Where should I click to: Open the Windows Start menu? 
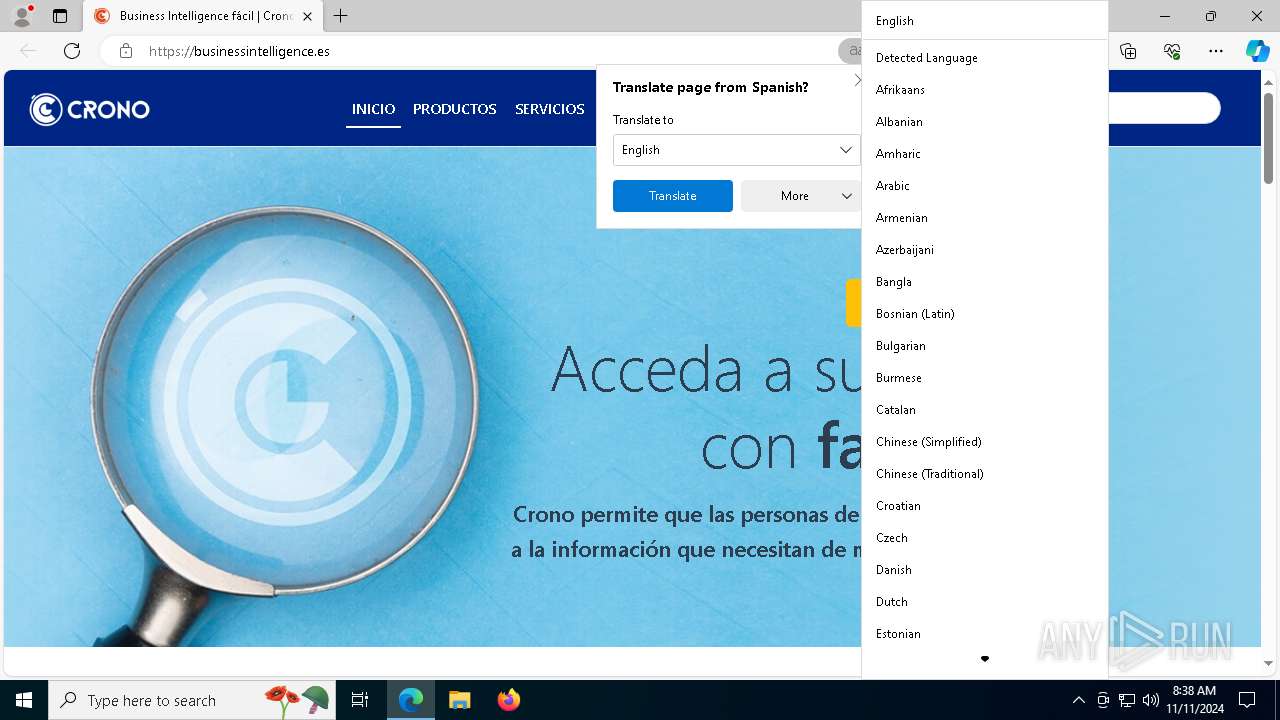[x=24, y=700]
